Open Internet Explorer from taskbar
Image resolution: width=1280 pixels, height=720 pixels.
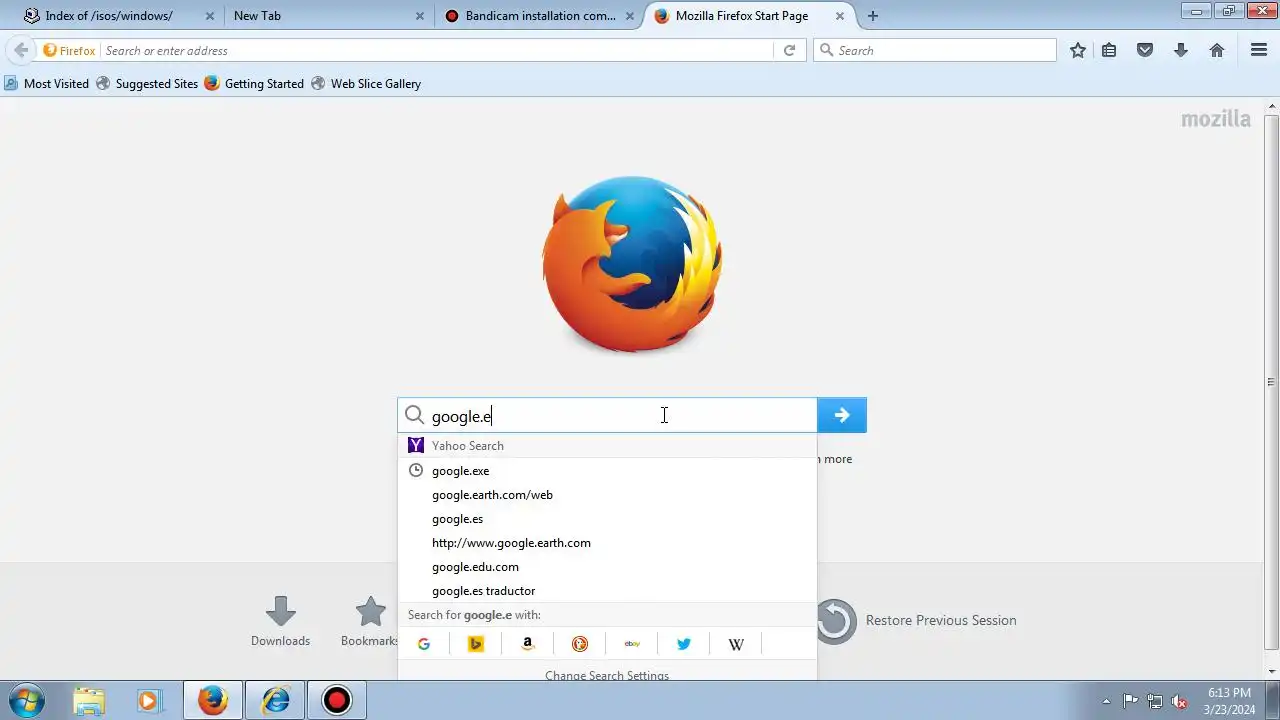pyautogui.click(x=275, y=700)
